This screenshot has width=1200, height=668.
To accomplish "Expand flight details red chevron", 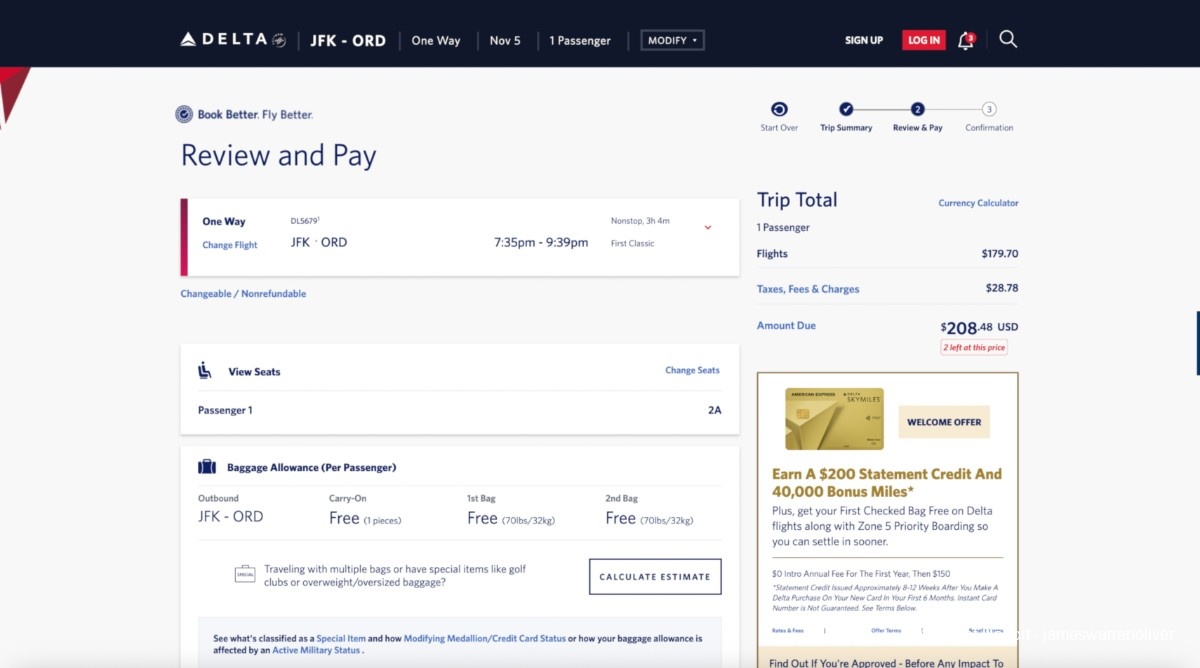I will point(708,227).
